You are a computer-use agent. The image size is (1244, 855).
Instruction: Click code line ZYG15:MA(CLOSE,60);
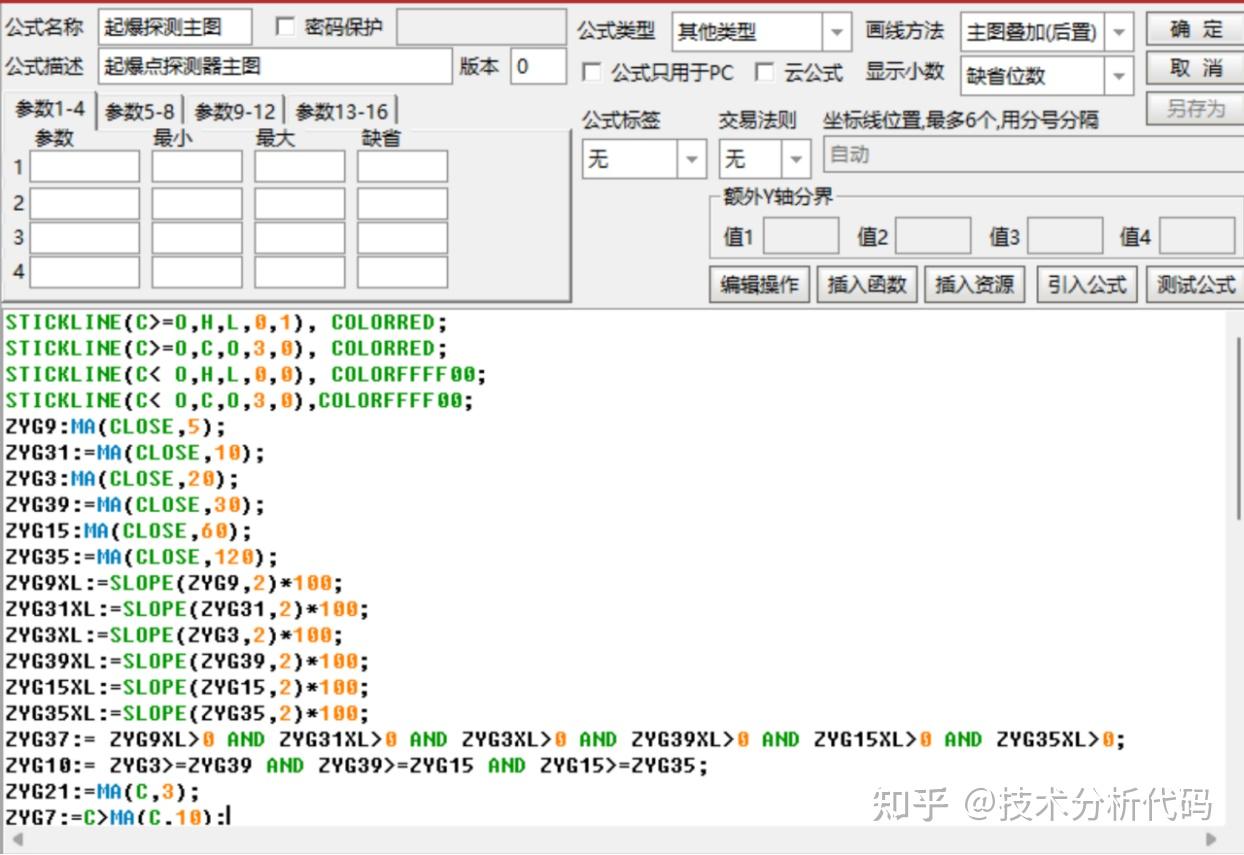tap(128, 530)
